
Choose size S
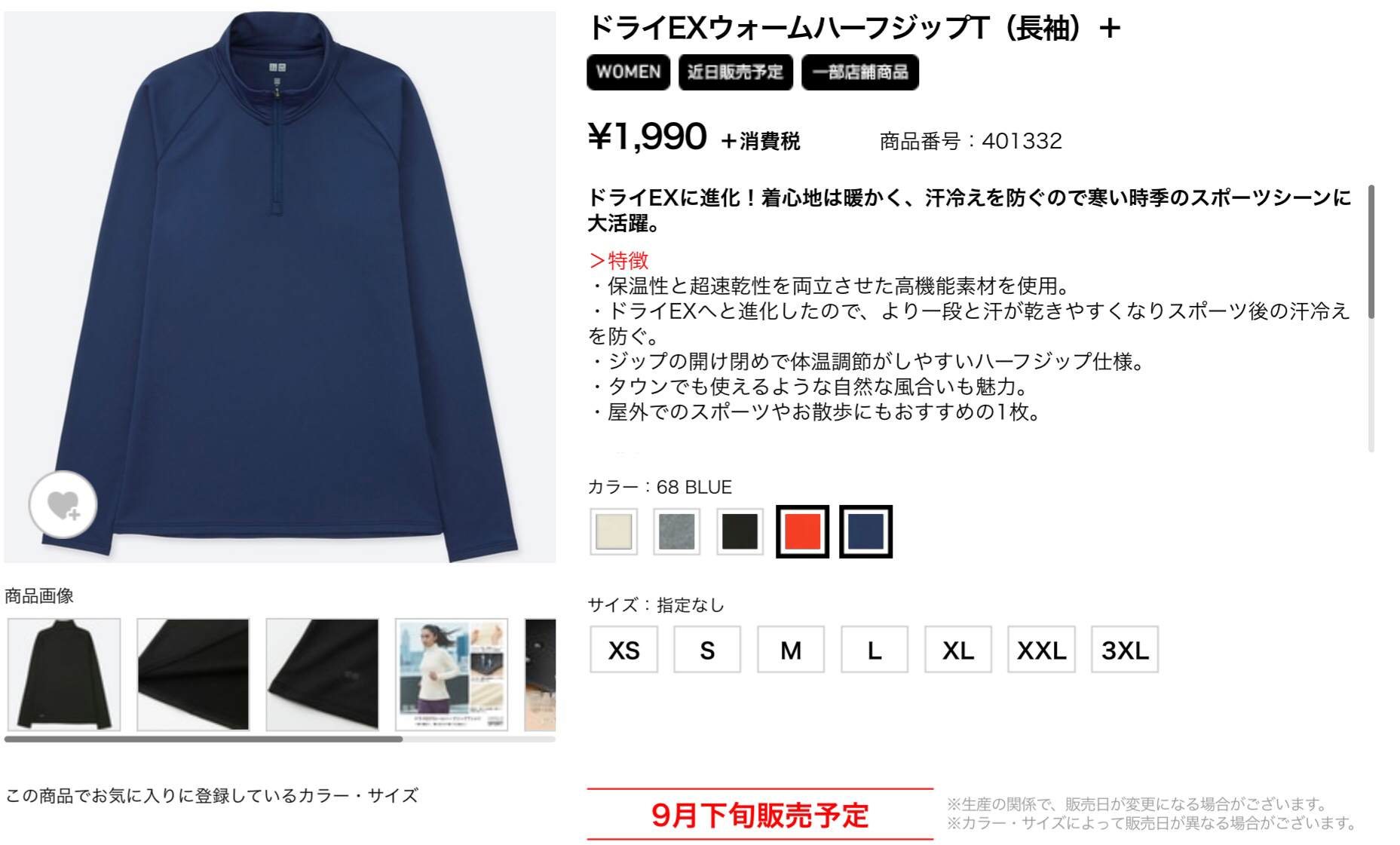(707, 649)
